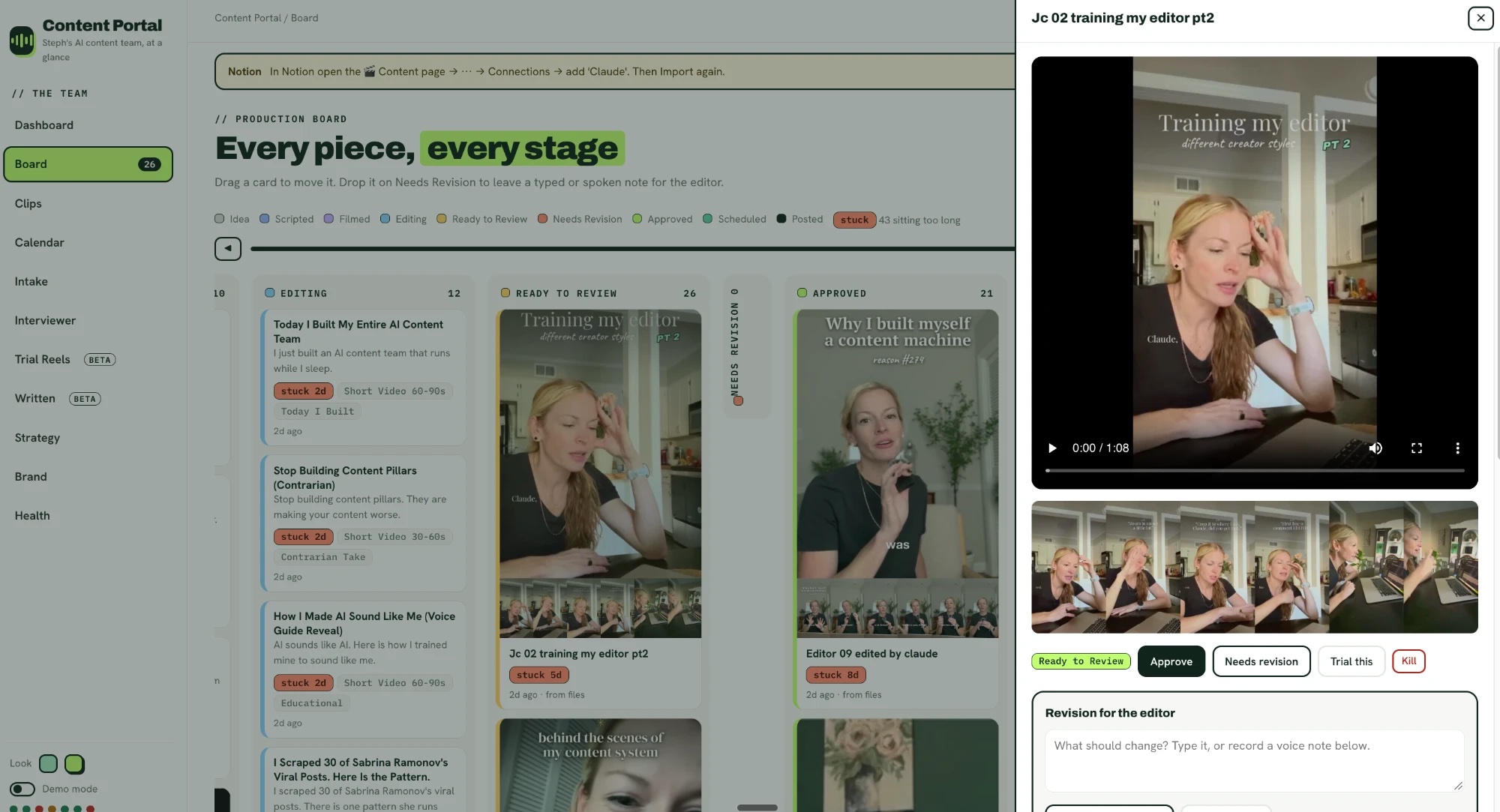1500x812 pixels.
Task: Click the video frame filmstrip thumbnails
Action: tap(1254, 567)
